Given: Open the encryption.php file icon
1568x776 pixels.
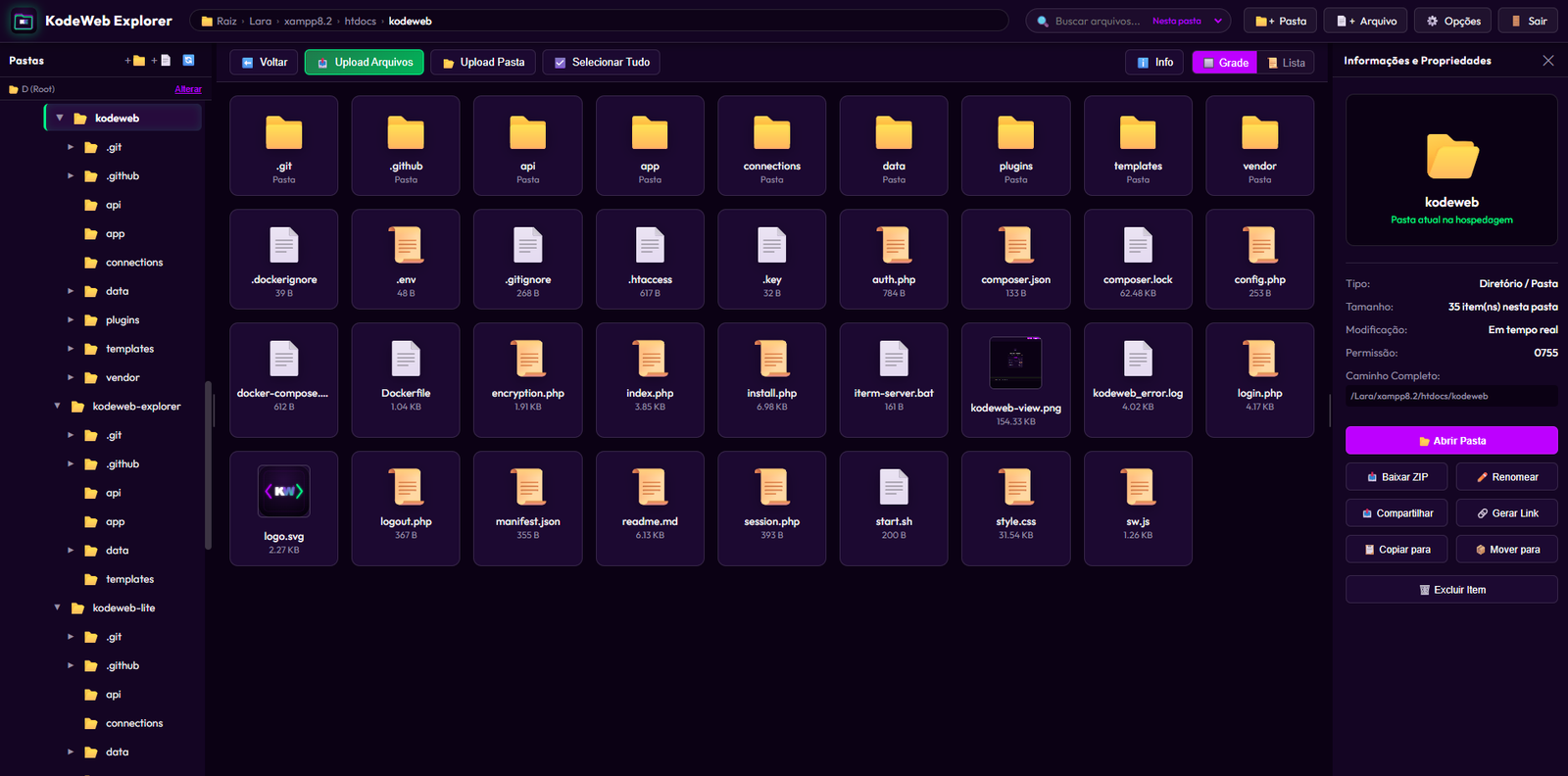Looking at the screenshot, I should tap(528, 359).
